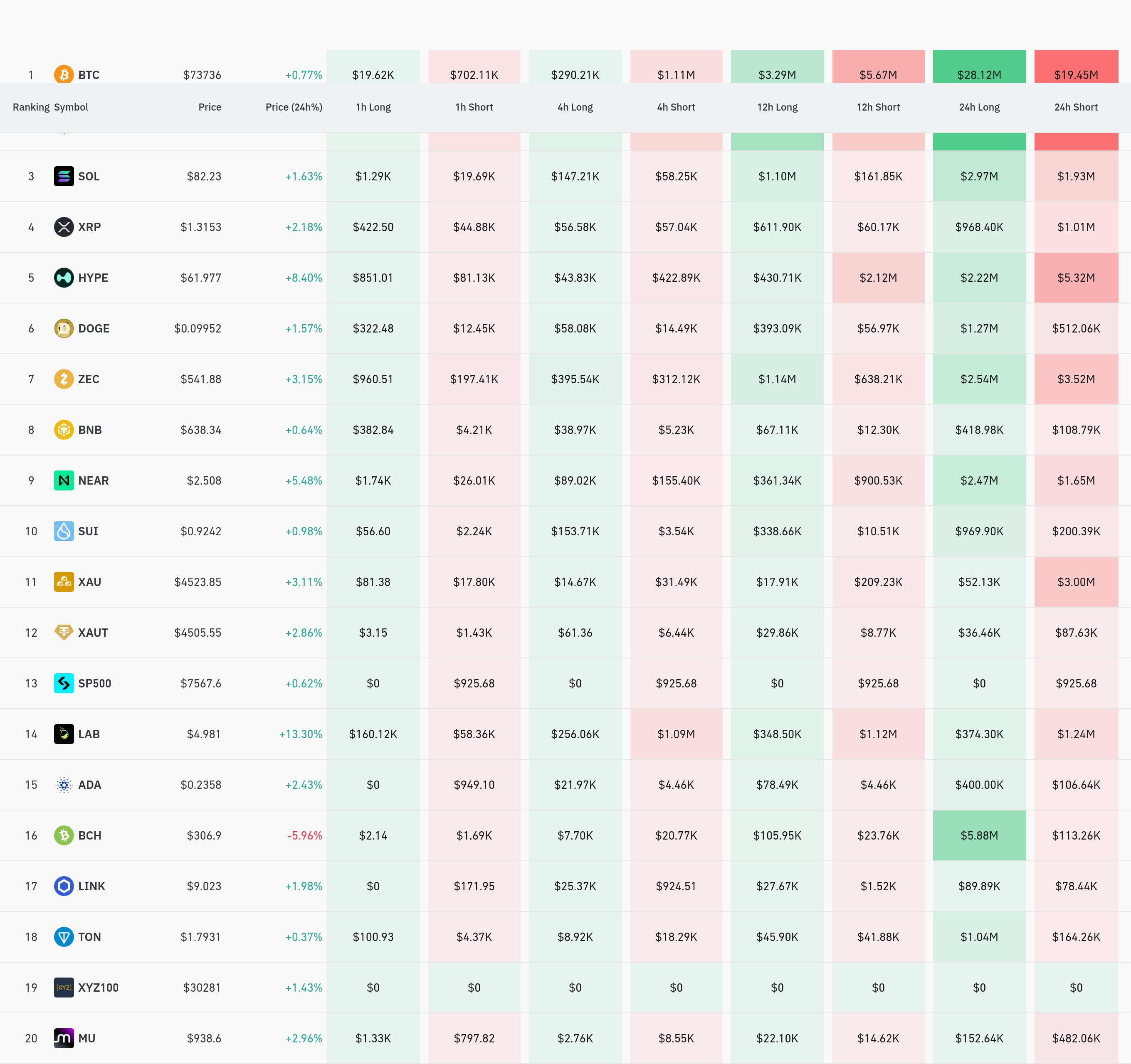This screenshot has height=1064, width=1131.
Task: Open the XAUT token icon
Action: coord(64,632)
